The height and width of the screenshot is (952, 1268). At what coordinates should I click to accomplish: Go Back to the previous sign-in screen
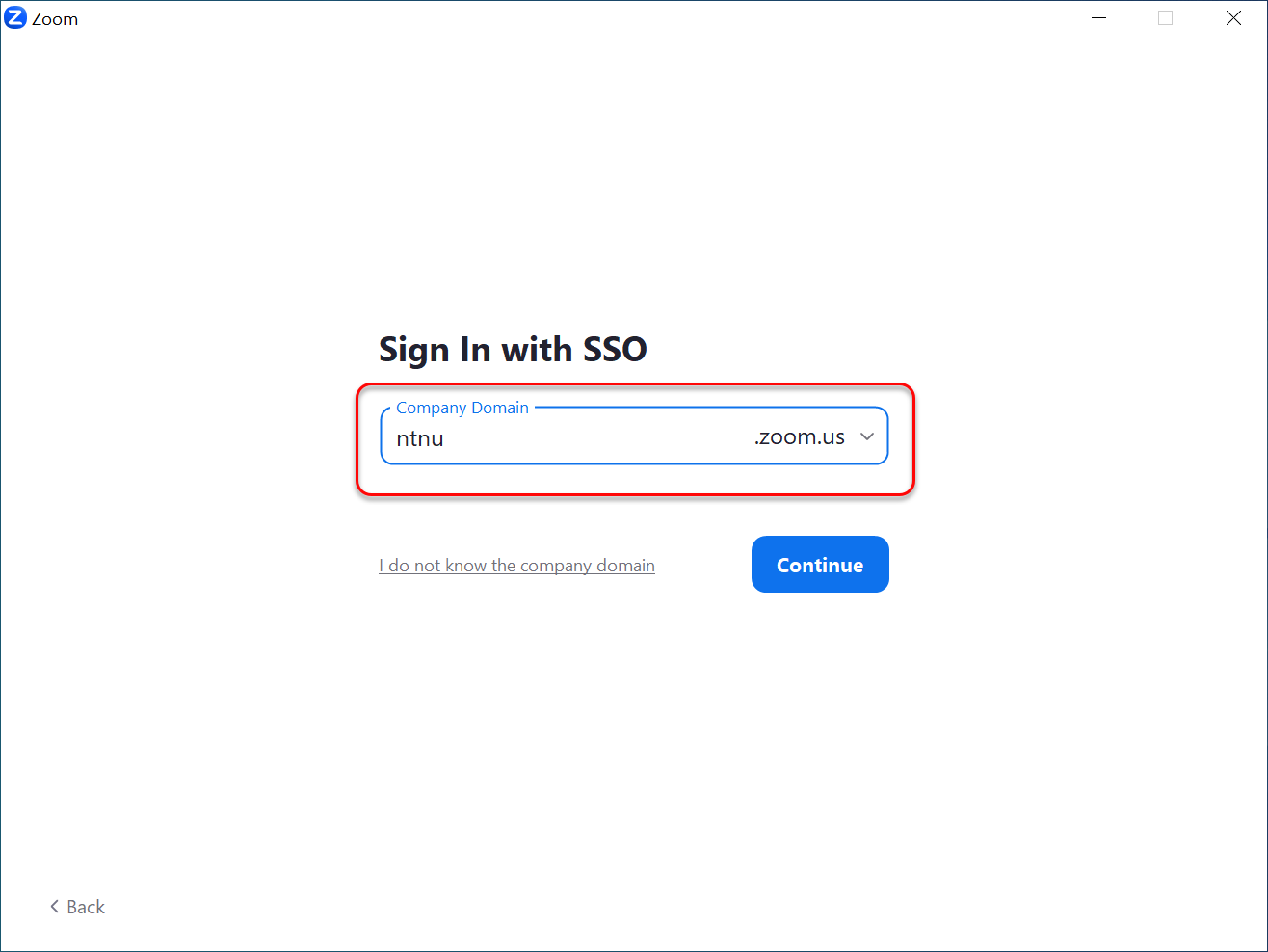(x=77, y=907)
